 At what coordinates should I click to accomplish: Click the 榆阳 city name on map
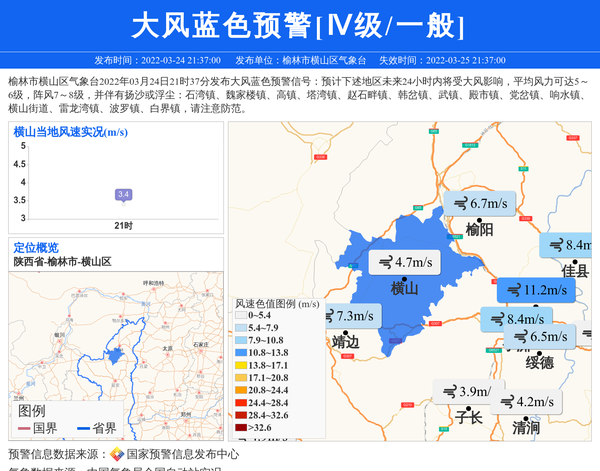tap(479, 229)
